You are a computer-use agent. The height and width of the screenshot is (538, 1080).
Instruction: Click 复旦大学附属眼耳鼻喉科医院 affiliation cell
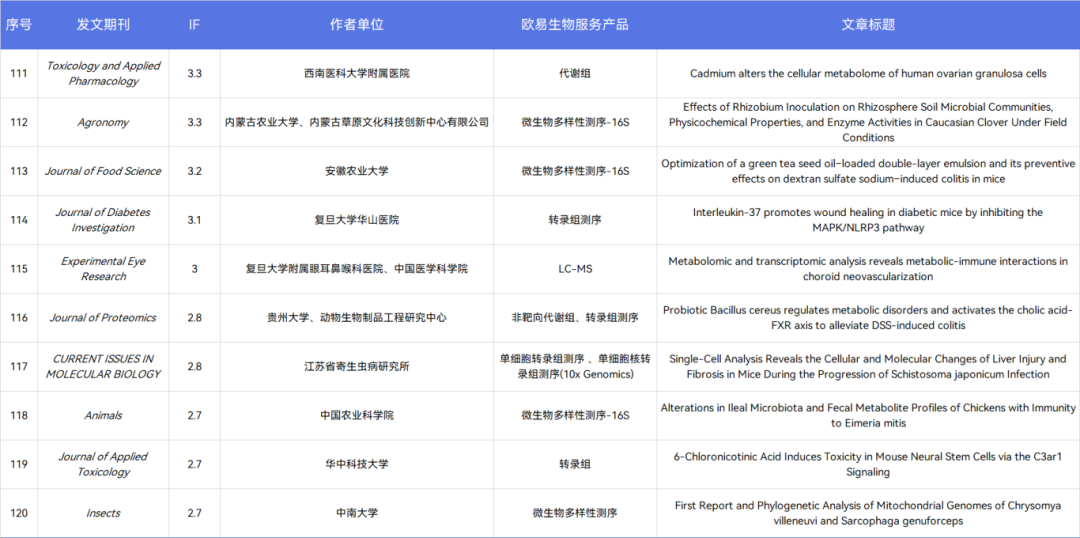[x=357, y=269]
